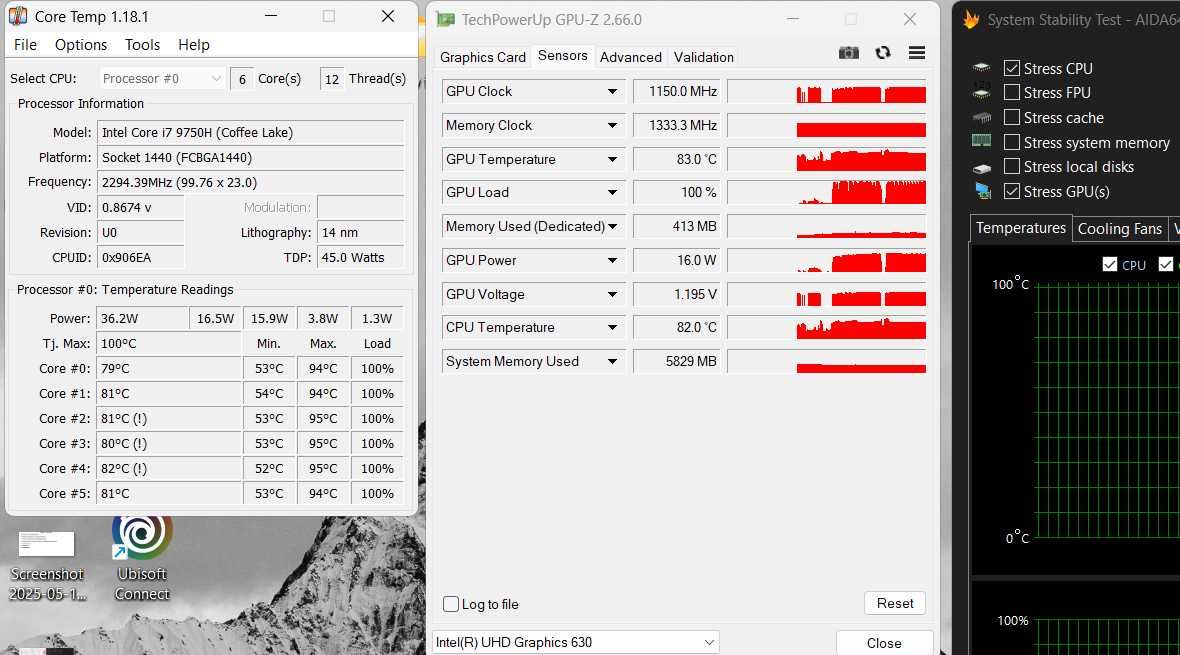1180x655 pixels.
Task: Open the GPU Load sensor dropdown
Action: (x=612, y=192)
